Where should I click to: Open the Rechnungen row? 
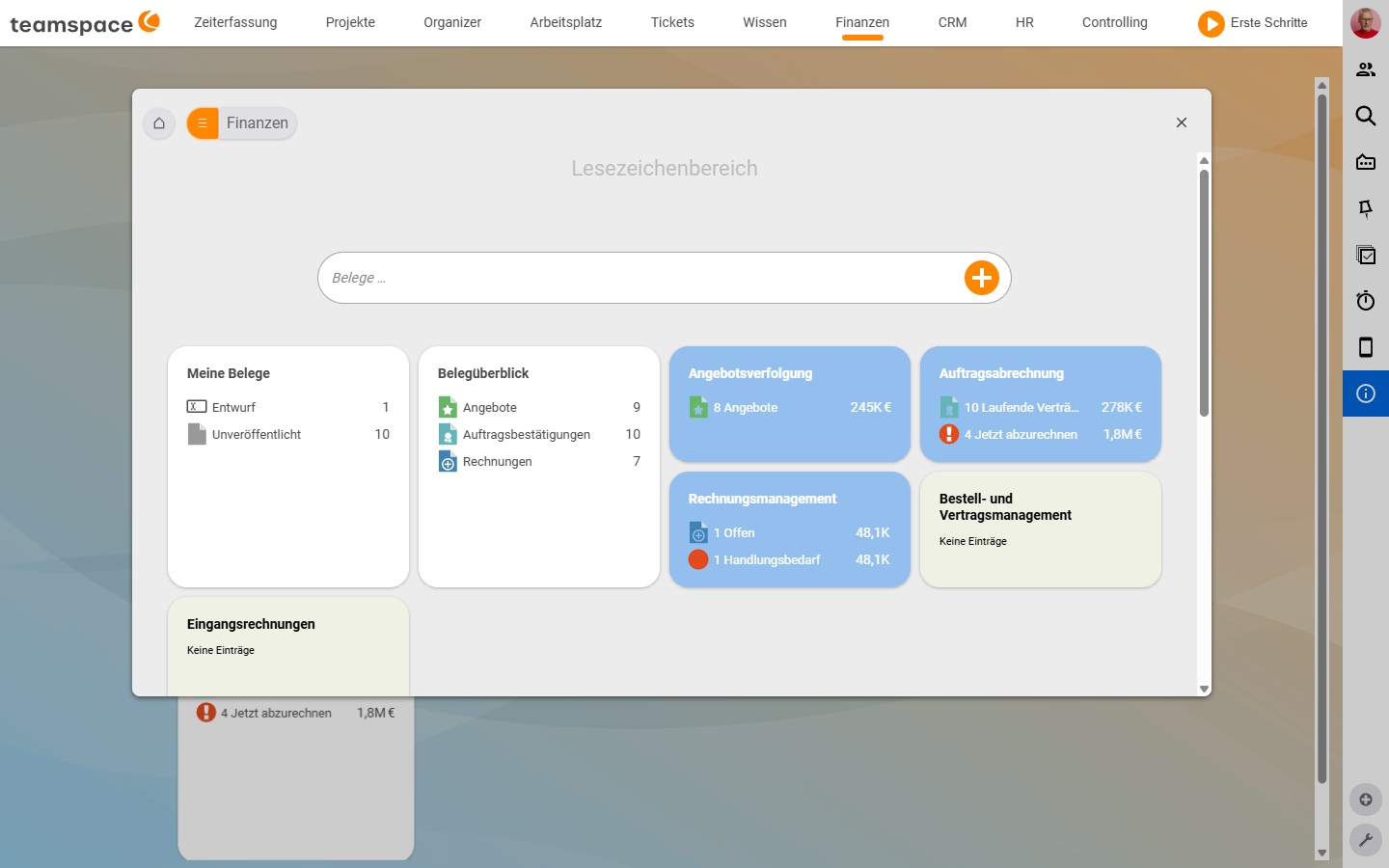(539, 461)
